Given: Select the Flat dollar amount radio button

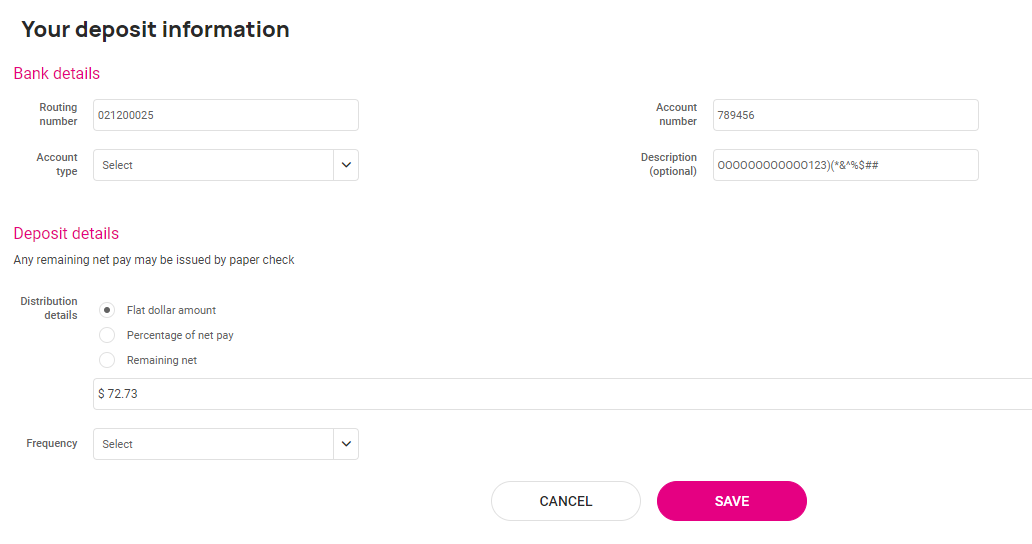Looking at the screenshot, I should click(107, 310).
